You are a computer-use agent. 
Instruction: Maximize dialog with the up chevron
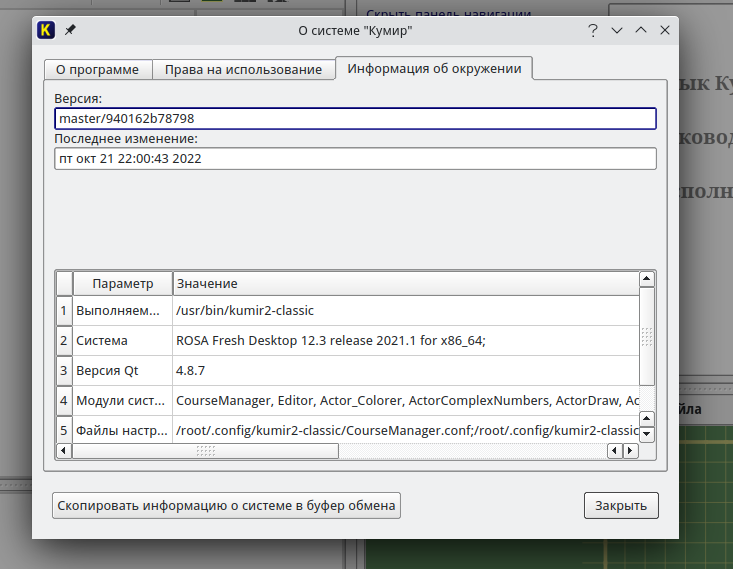click(641, 30)
